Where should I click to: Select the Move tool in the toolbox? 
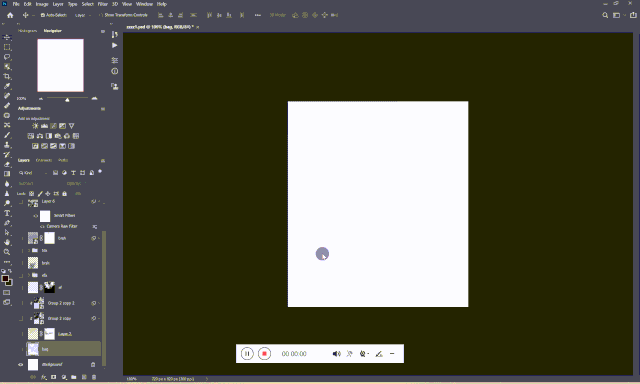[x=7, y=37]
